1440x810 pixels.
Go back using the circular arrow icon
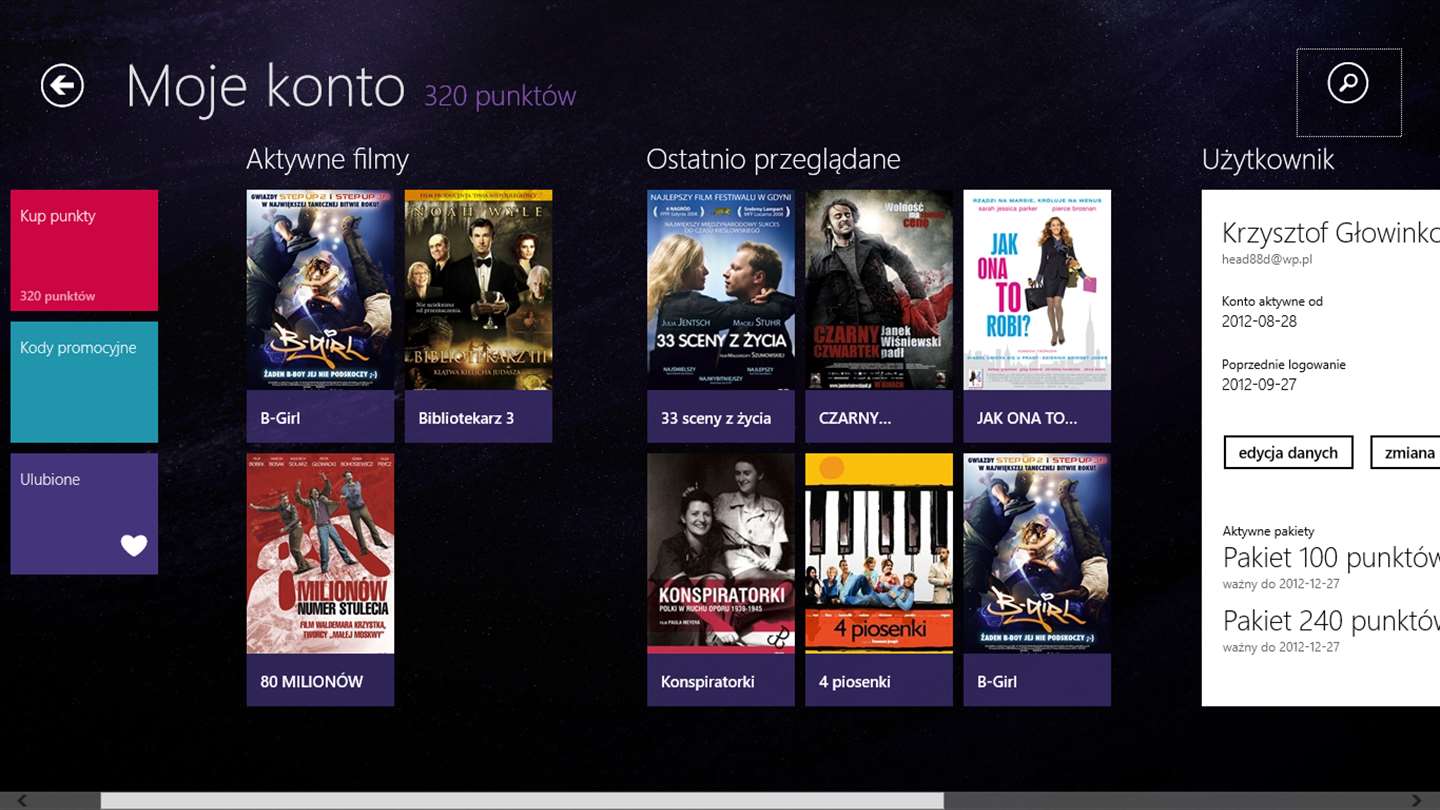(62, 86)
